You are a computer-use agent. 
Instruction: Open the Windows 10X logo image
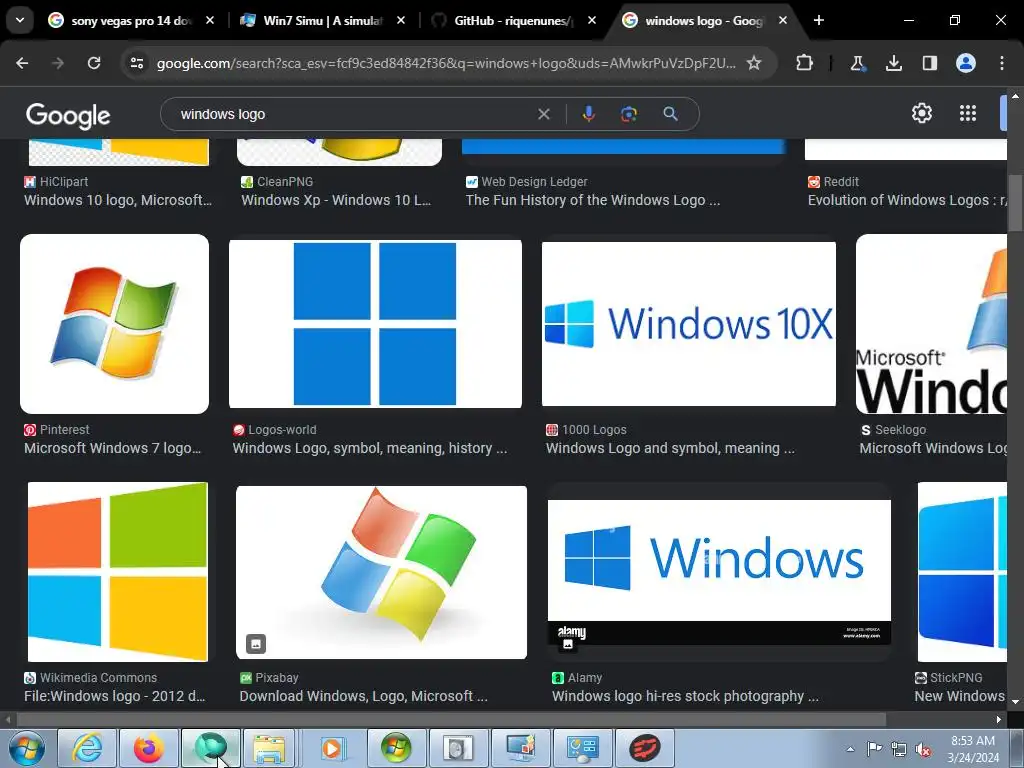pyautogui.click(x=688, y=324)
